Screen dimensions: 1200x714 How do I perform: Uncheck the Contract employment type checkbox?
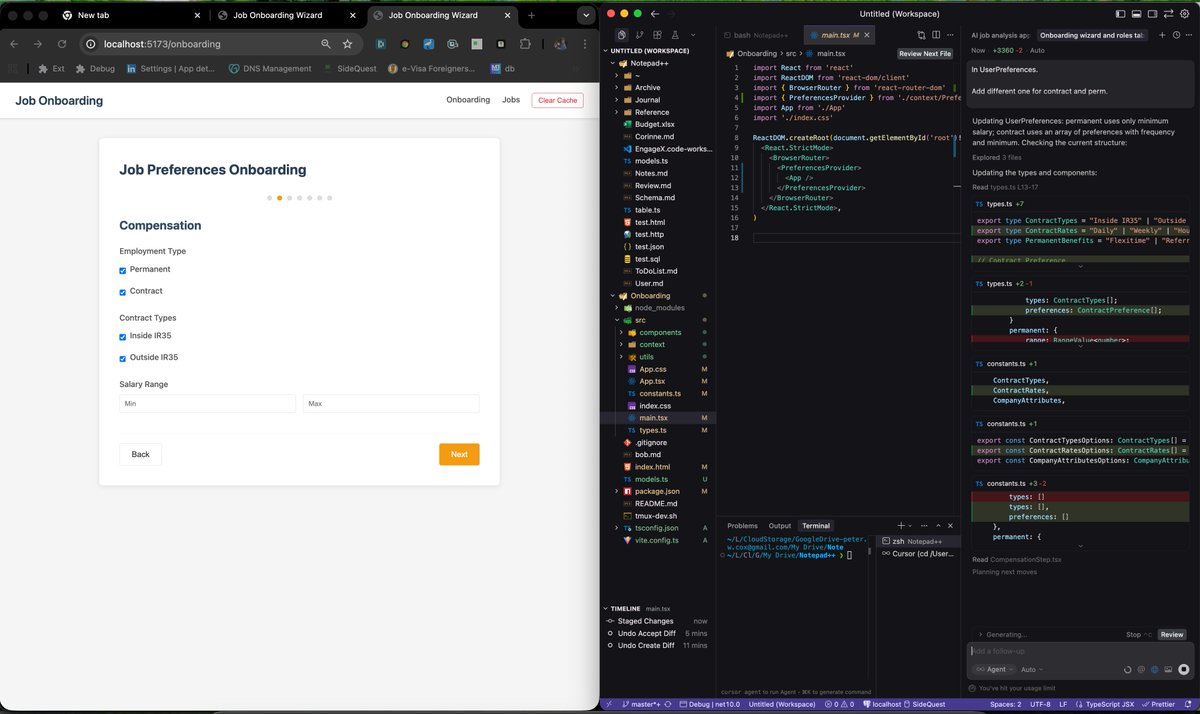click(123, 292)
